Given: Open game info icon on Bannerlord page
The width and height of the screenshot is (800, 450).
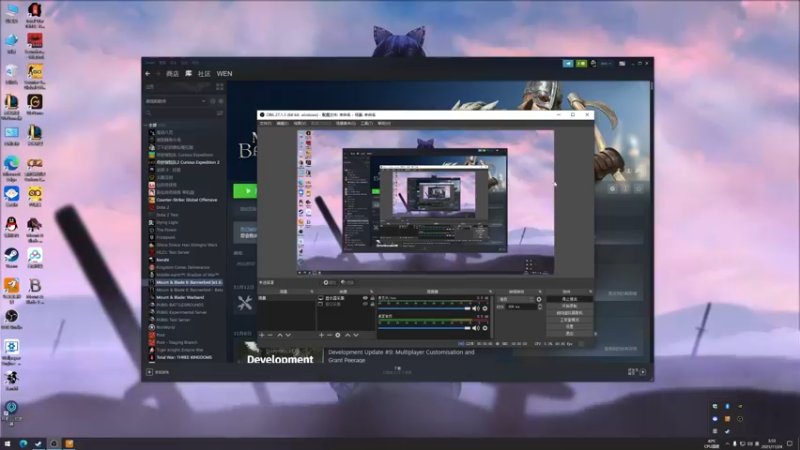Looking at the screenshot, I should coord(626,189).
